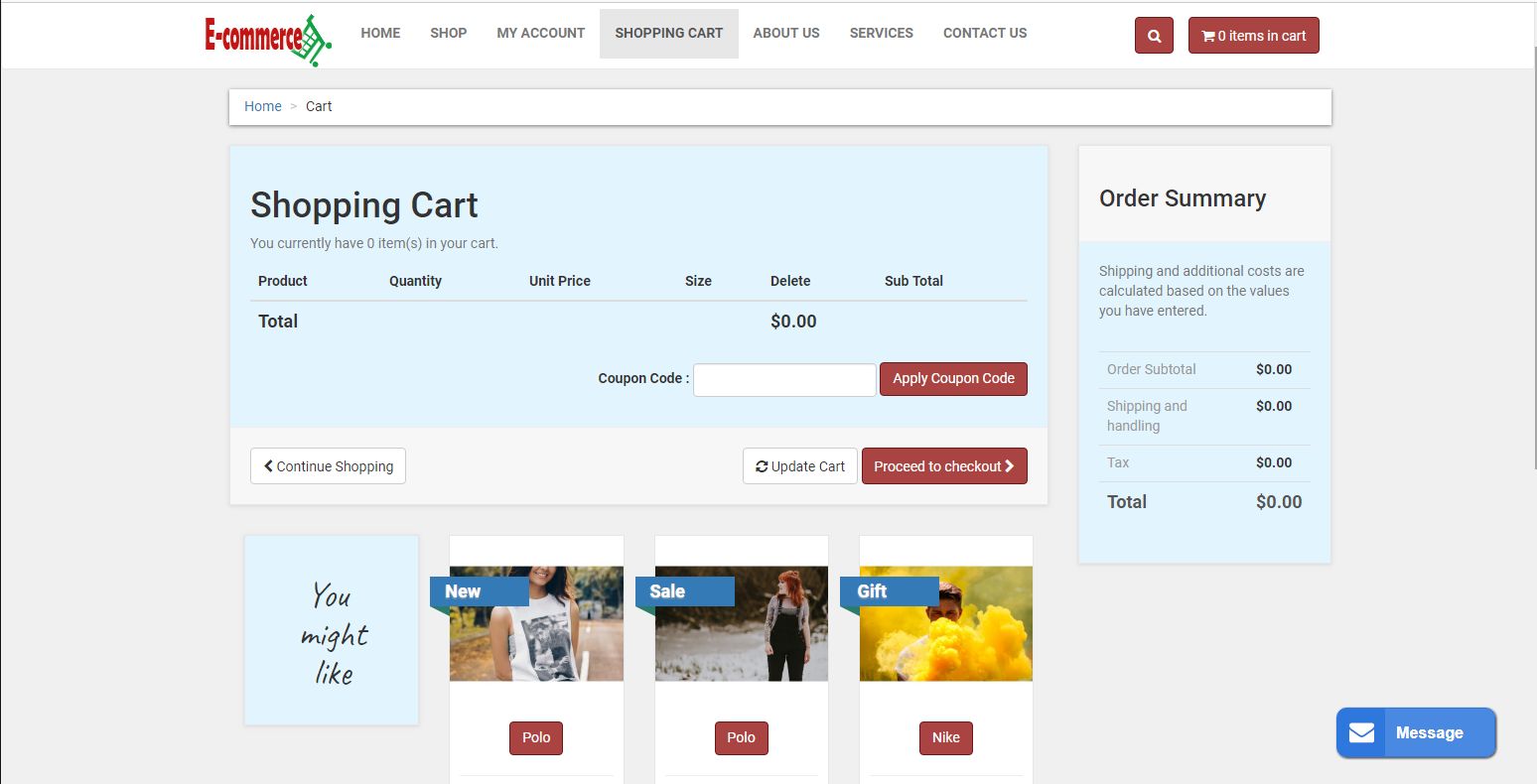This screenshot has width=1537, height=784.
Task: Click the 'Shopping Cart' heading
Action: tap(364, 205)
